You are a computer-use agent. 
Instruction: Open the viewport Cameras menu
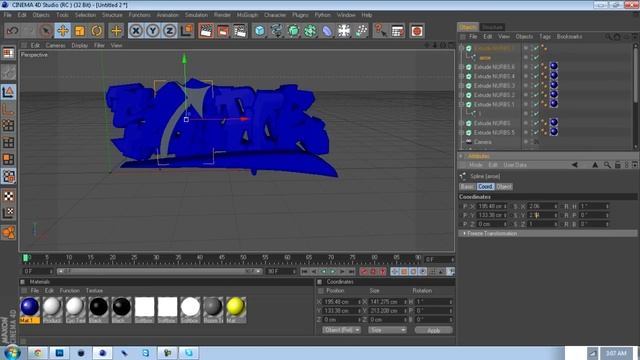(56, 45)
